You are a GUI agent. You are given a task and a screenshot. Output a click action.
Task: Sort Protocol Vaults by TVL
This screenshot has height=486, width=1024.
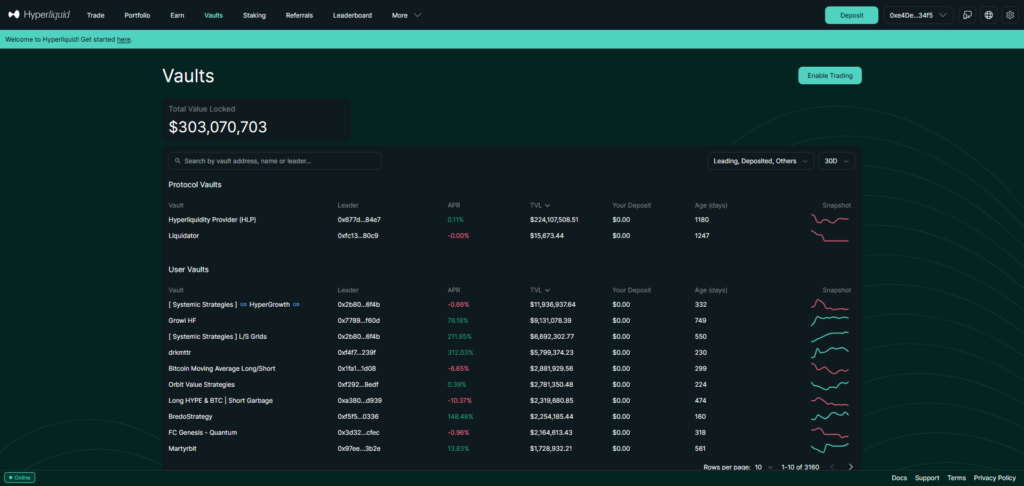539,205
